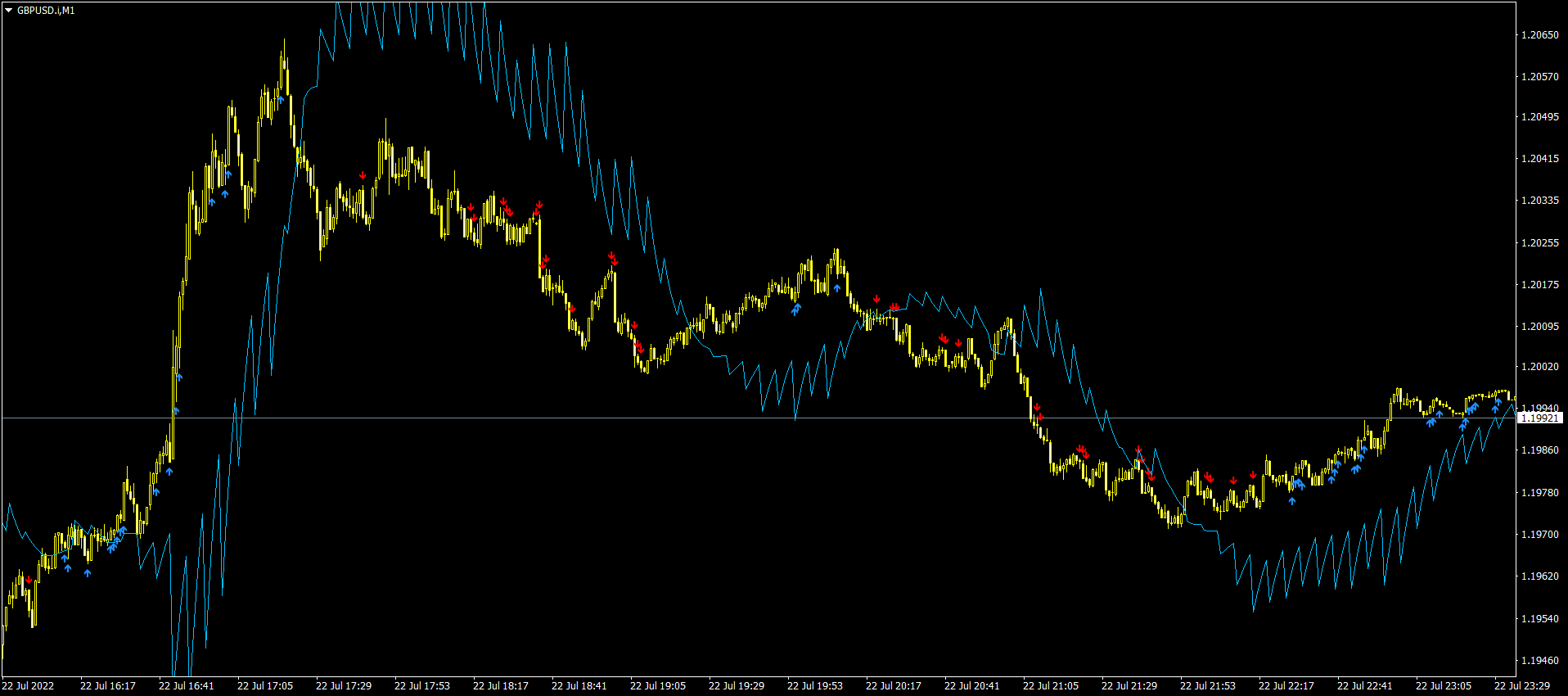Click the GBPUSD.i,M1 chart title text
The height and width of the screenshot is (696, 1568).
(46, 11)
